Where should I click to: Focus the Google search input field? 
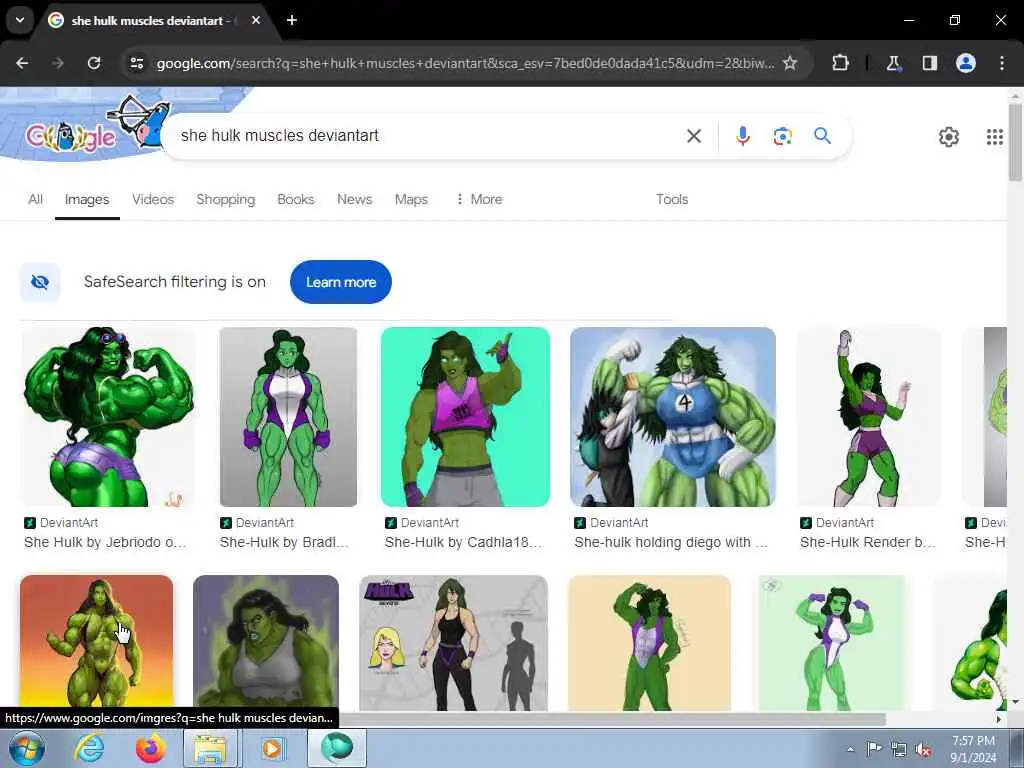(424, 136)
